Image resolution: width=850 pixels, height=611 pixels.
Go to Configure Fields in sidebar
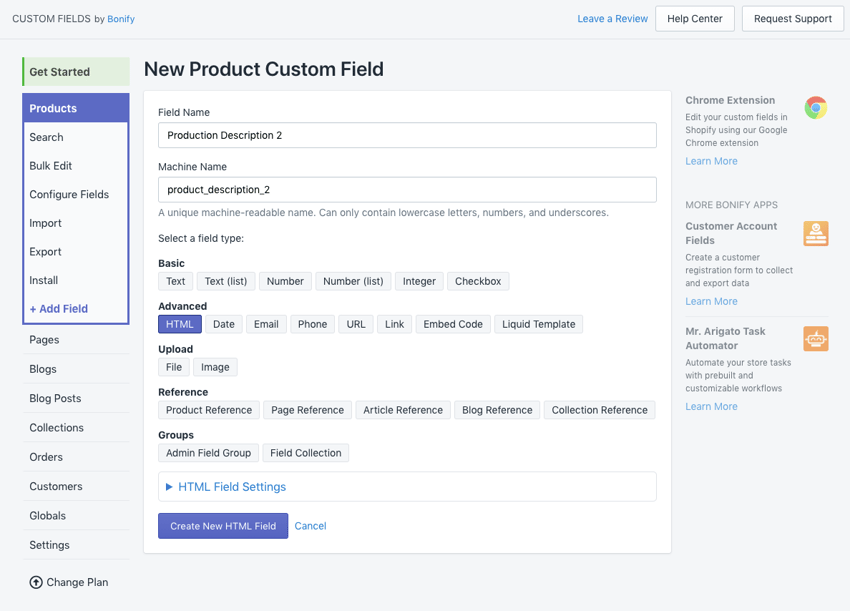[69, 195]
